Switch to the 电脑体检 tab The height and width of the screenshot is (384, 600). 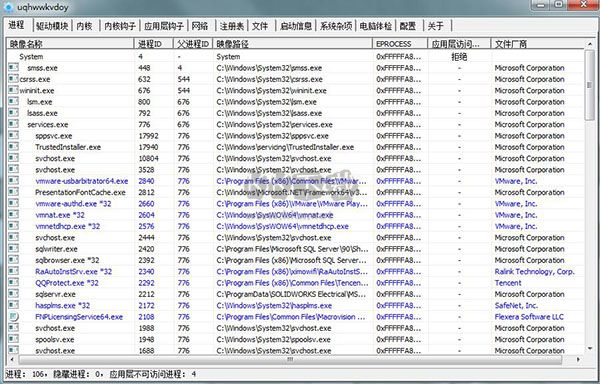pyautogui.click(x=375, y=26)
